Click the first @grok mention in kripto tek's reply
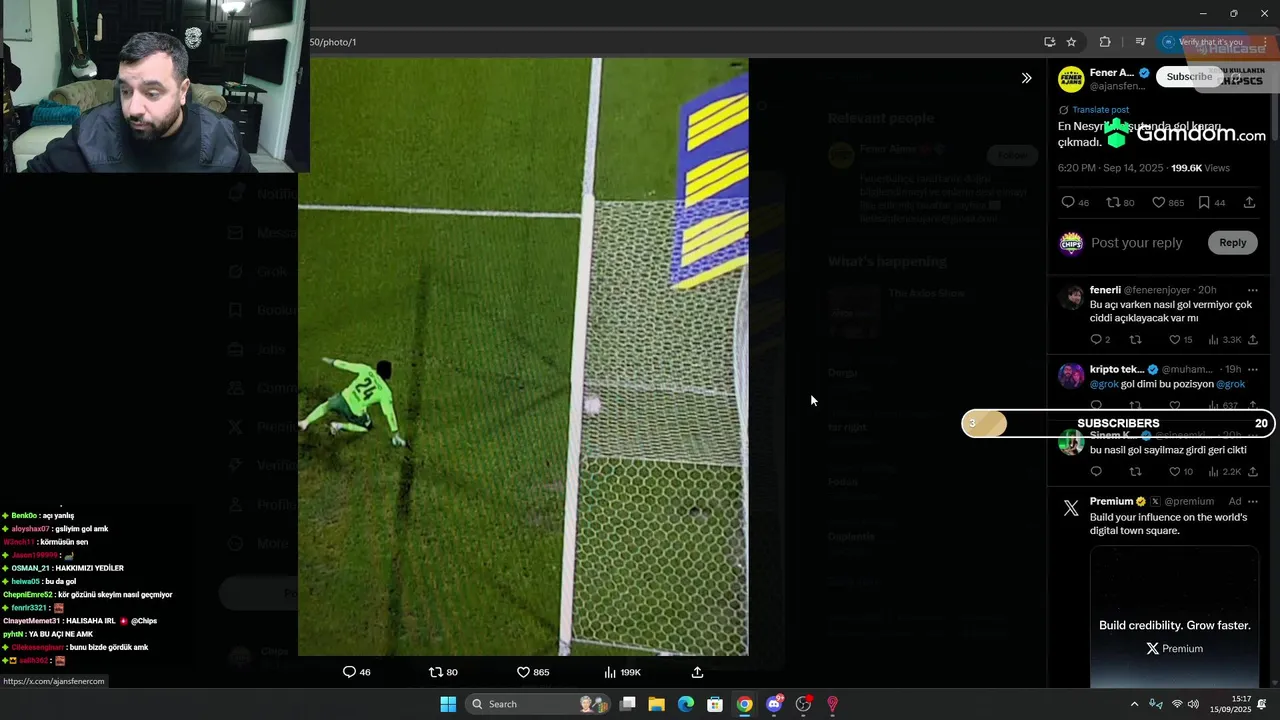 [x=1104, y=384]
